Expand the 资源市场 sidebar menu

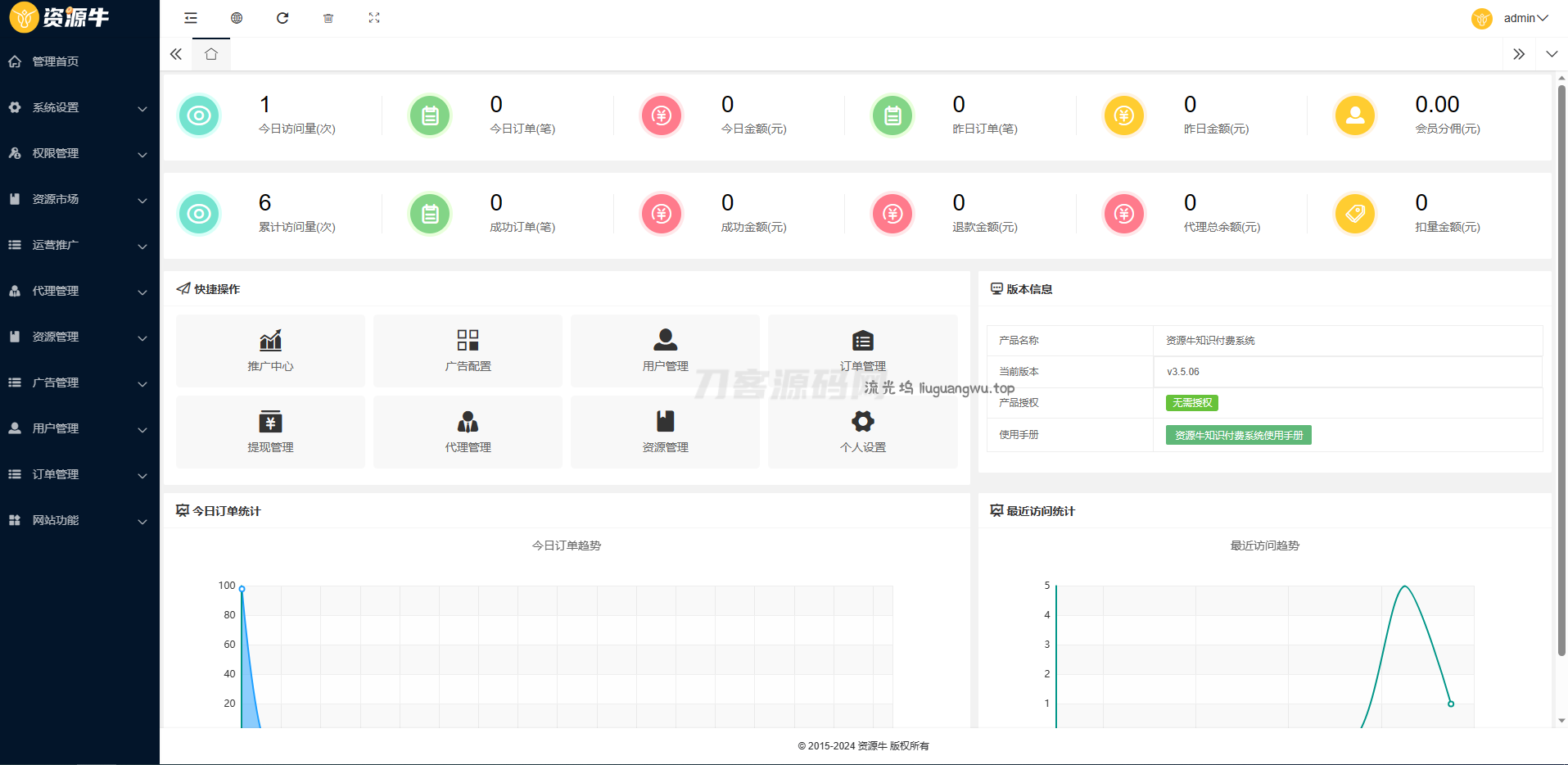(x=79, y=199)
